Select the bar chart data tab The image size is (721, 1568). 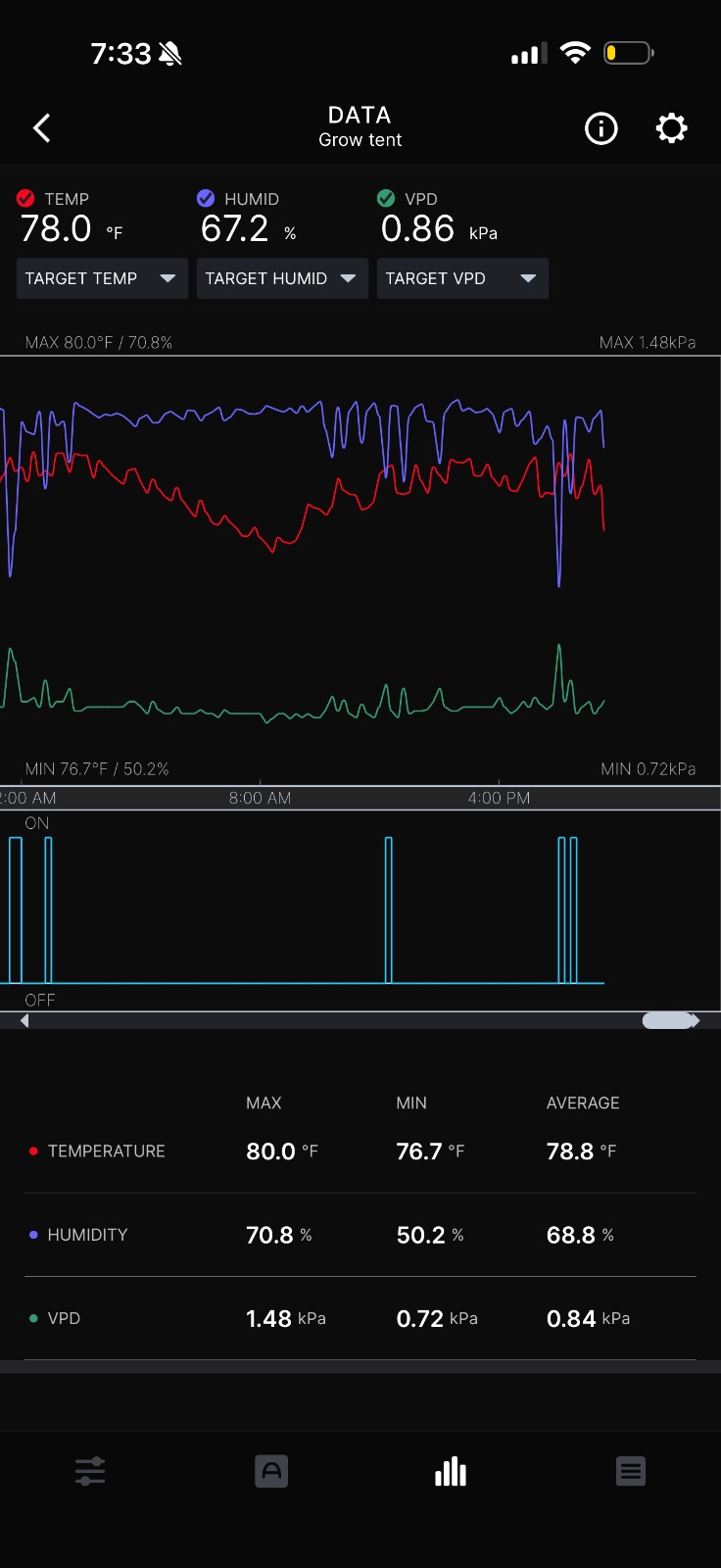coord(451,1471)
